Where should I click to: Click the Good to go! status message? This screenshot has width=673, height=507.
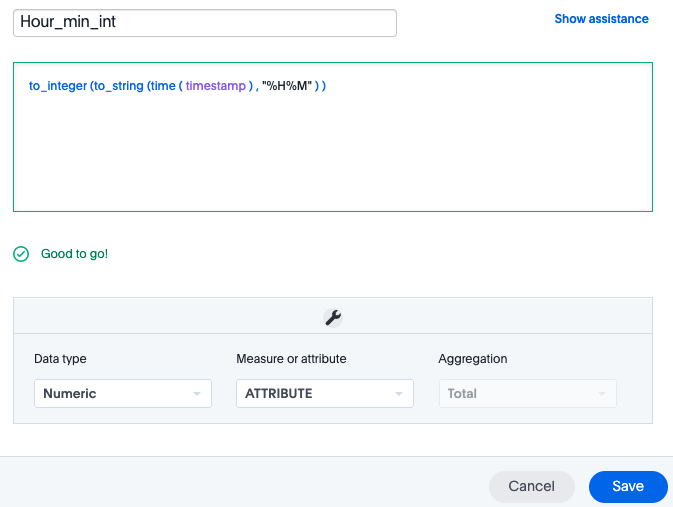click(74, 254)
